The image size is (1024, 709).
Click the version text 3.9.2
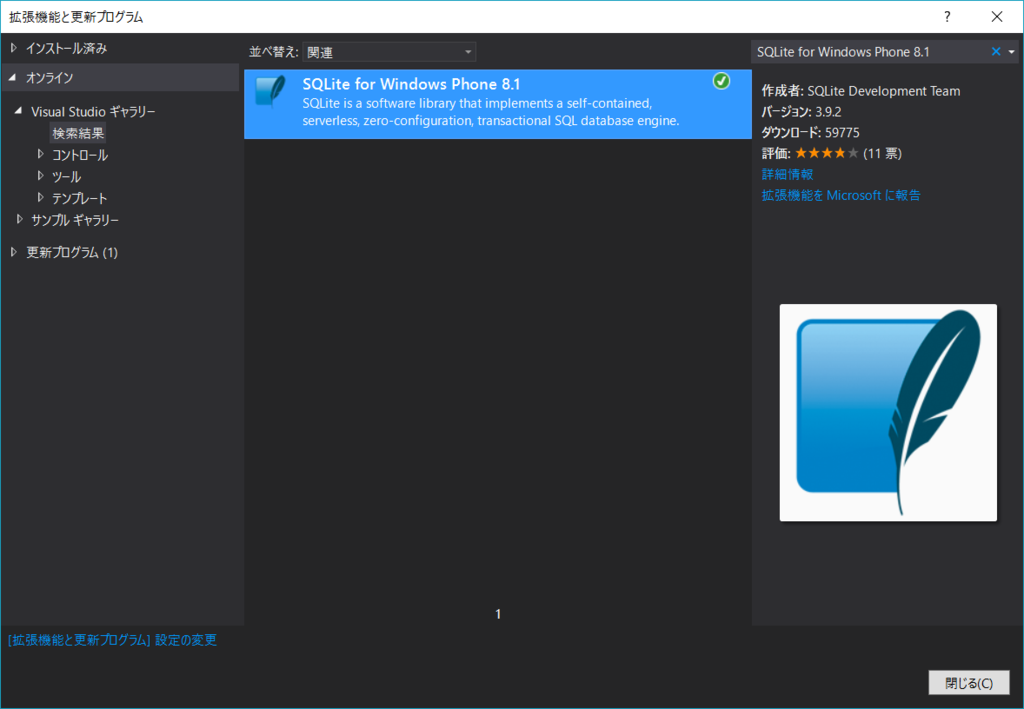click(x=828, y=112)
